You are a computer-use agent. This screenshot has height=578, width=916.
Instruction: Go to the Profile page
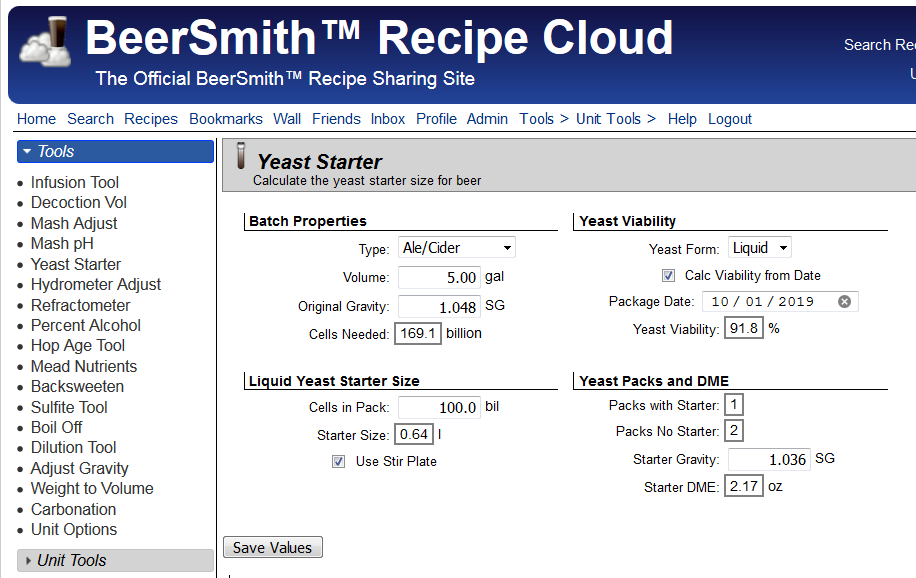pyautogui.click(x=436, y=119)
